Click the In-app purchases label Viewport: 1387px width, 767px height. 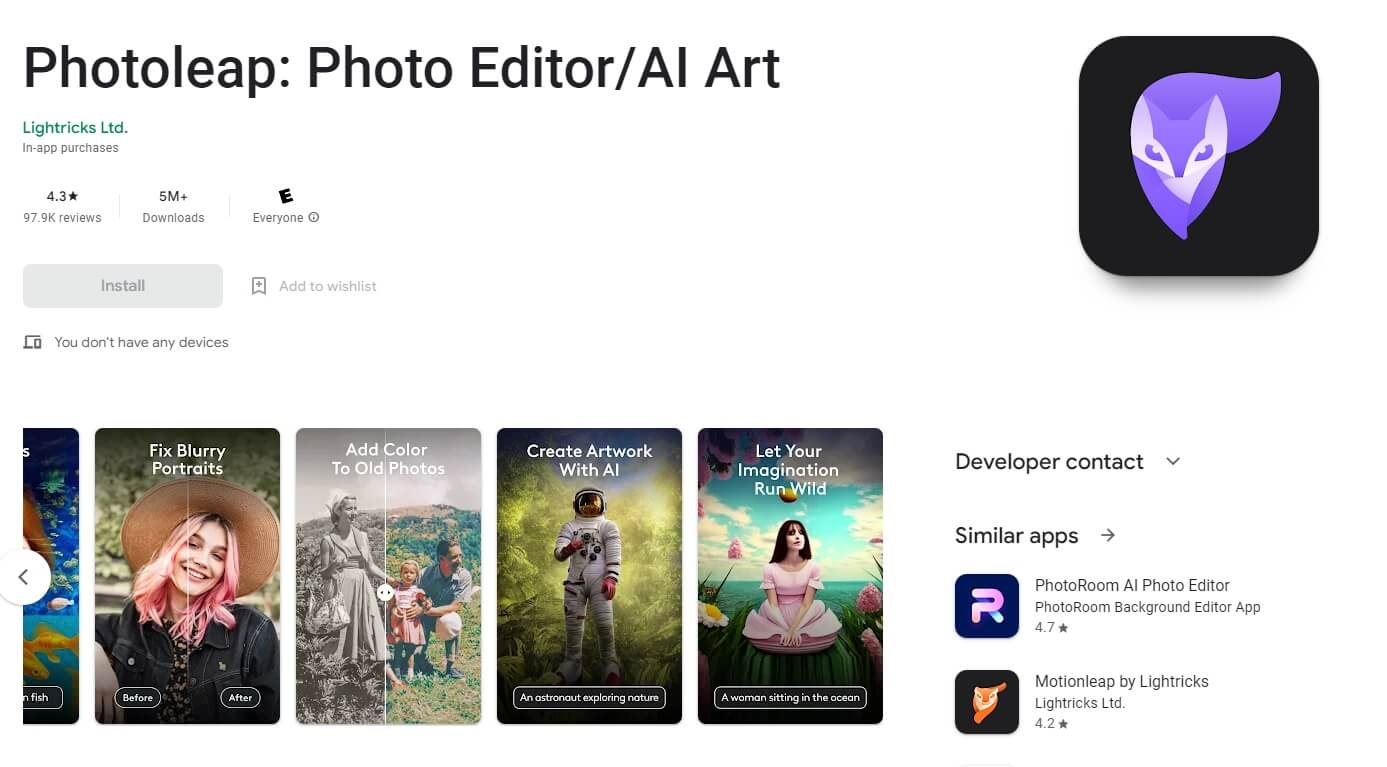(71, 148)
